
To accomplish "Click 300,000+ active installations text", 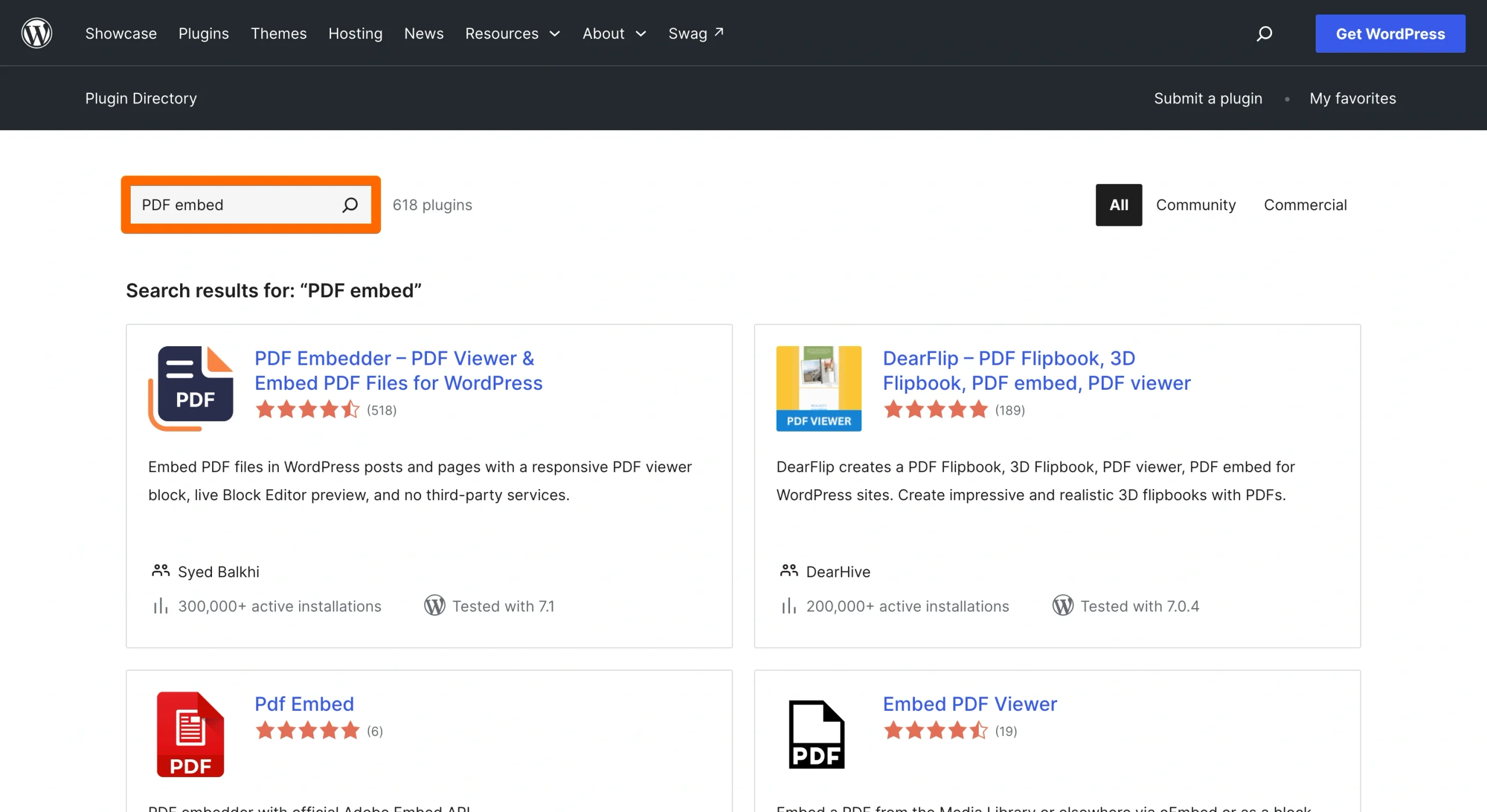I will click(x=279, y=606).
